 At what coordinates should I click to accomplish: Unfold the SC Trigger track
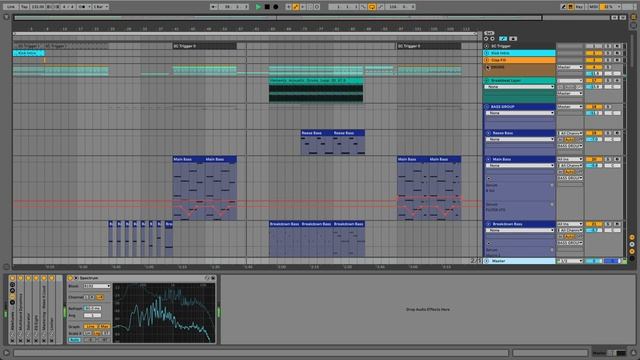click(487, 46)
